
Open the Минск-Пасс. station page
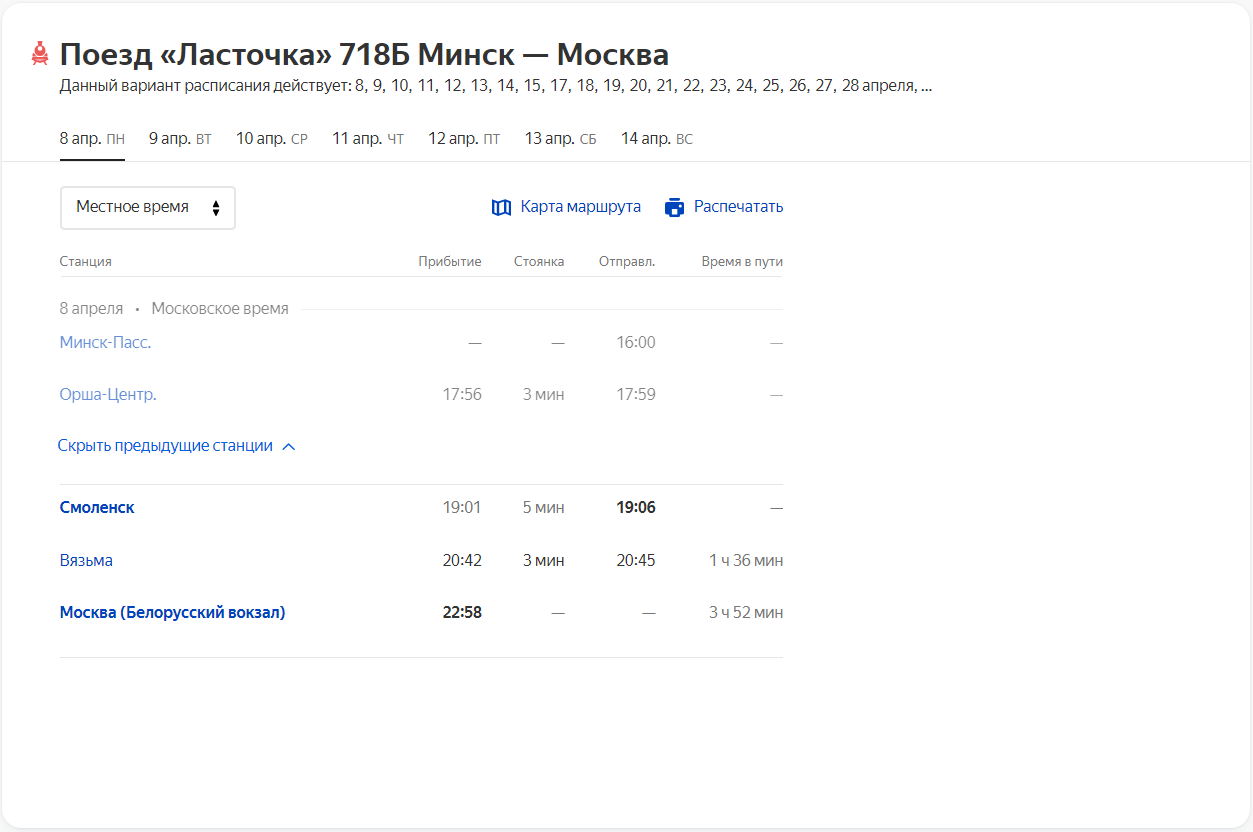[x=105, y=341]
